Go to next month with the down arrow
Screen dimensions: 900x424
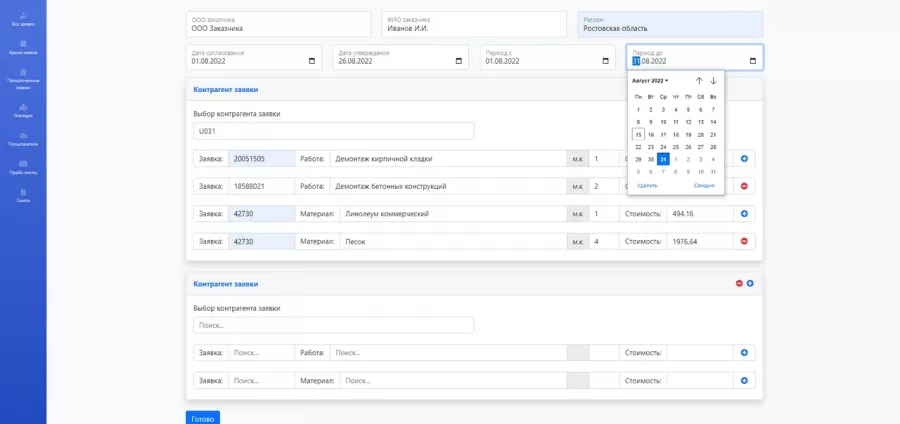(713, 81)
